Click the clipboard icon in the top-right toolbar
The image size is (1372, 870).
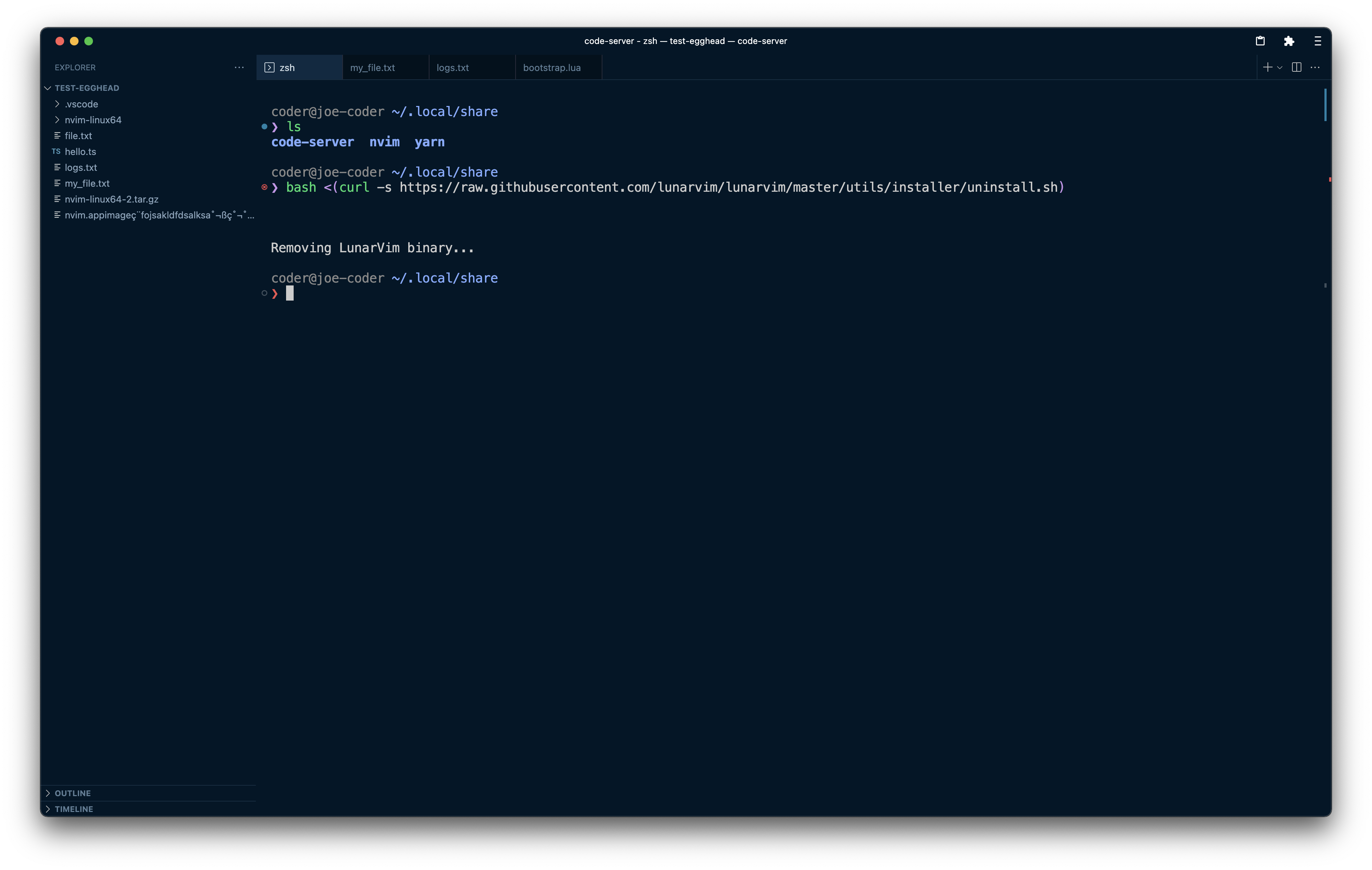click(x=1261, y=41)
